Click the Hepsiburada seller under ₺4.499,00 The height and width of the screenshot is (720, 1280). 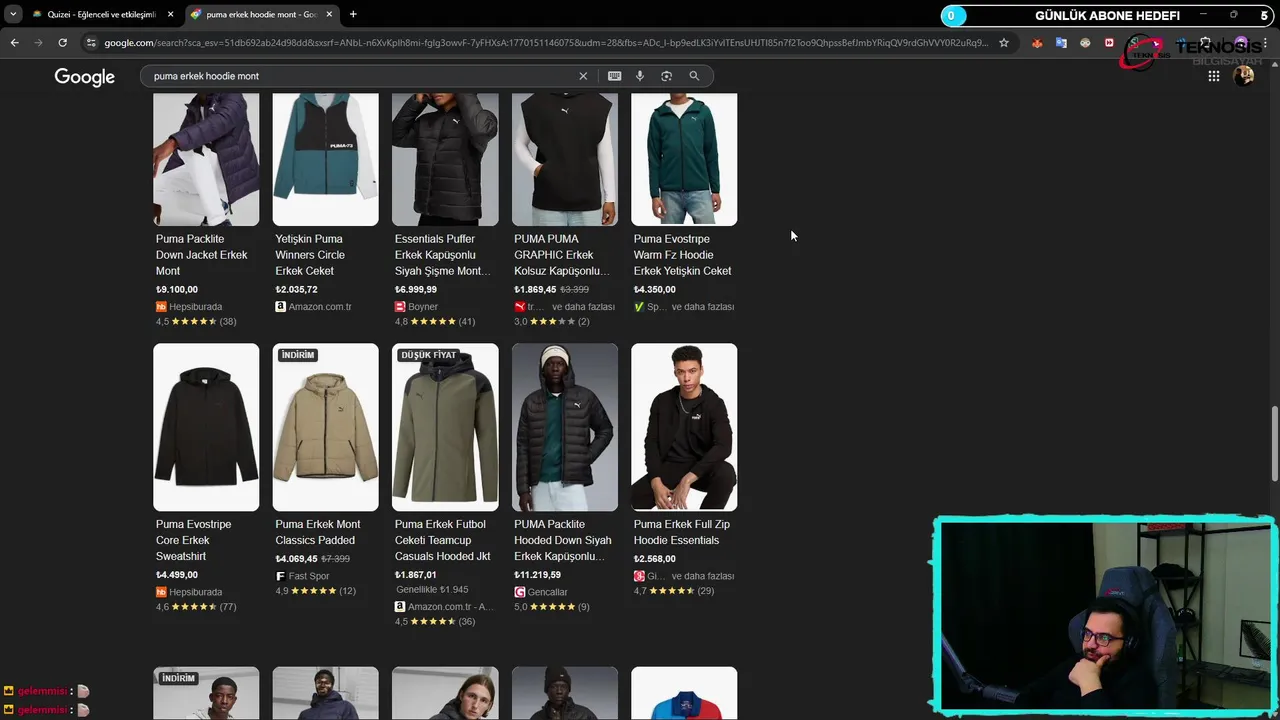click(x=189, y=592)
